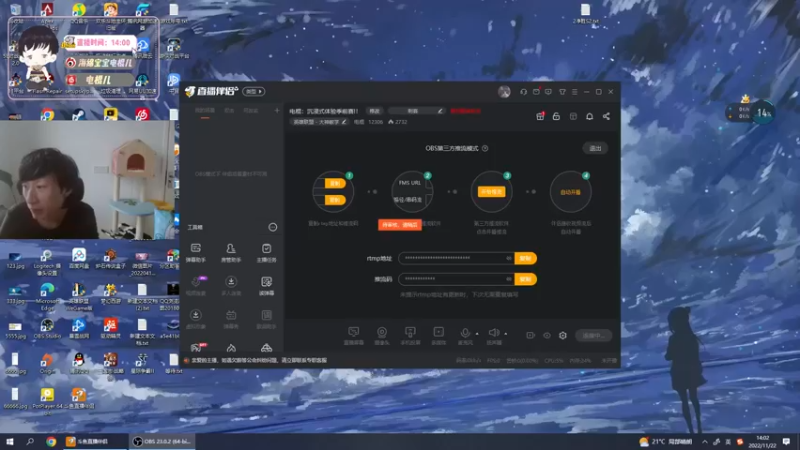Open the OBS Studio desktop shortcut
Viewport: 800px width, 450px height.
click(x=47, y=329)
